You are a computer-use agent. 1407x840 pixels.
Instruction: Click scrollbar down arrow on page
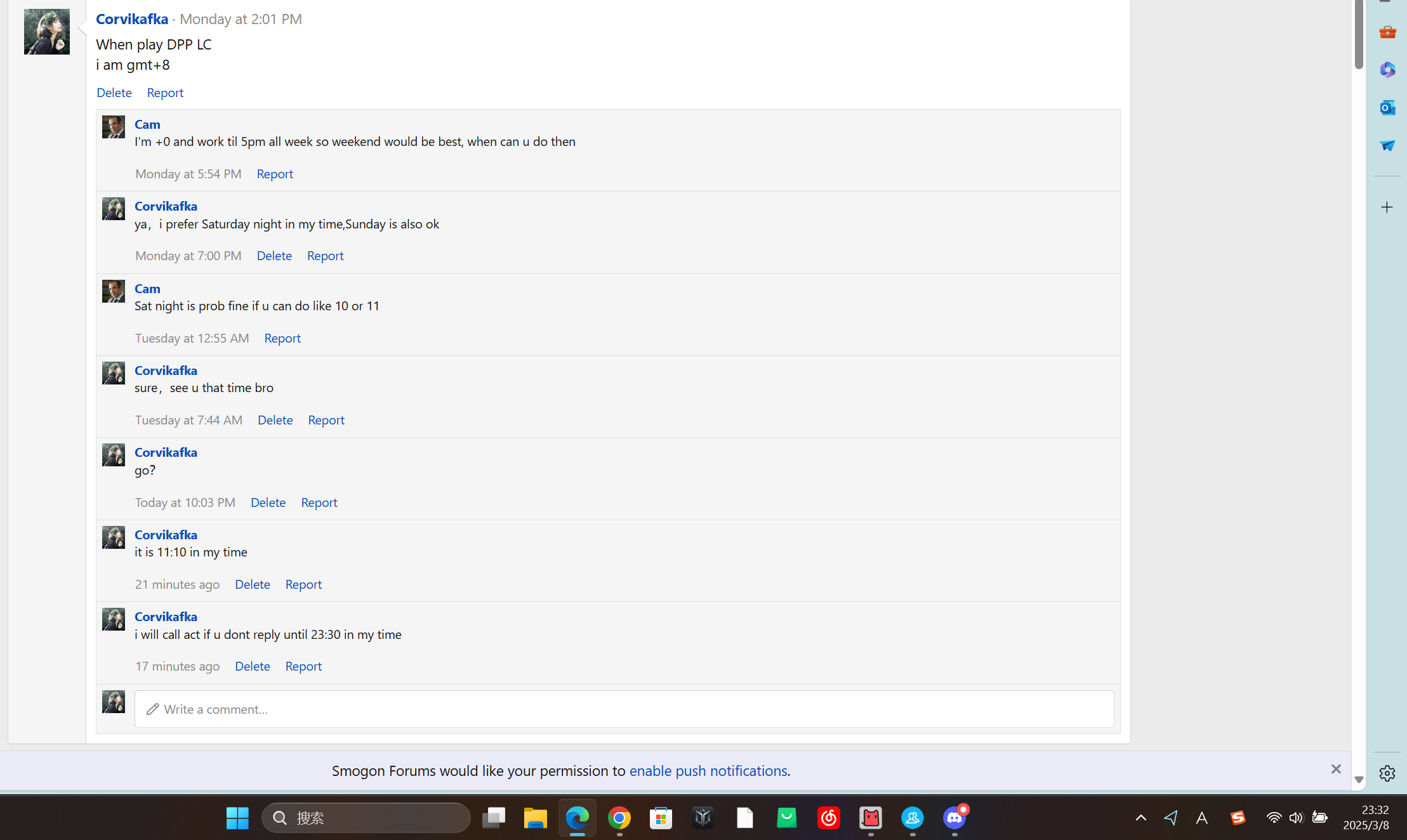point(1359,780)
